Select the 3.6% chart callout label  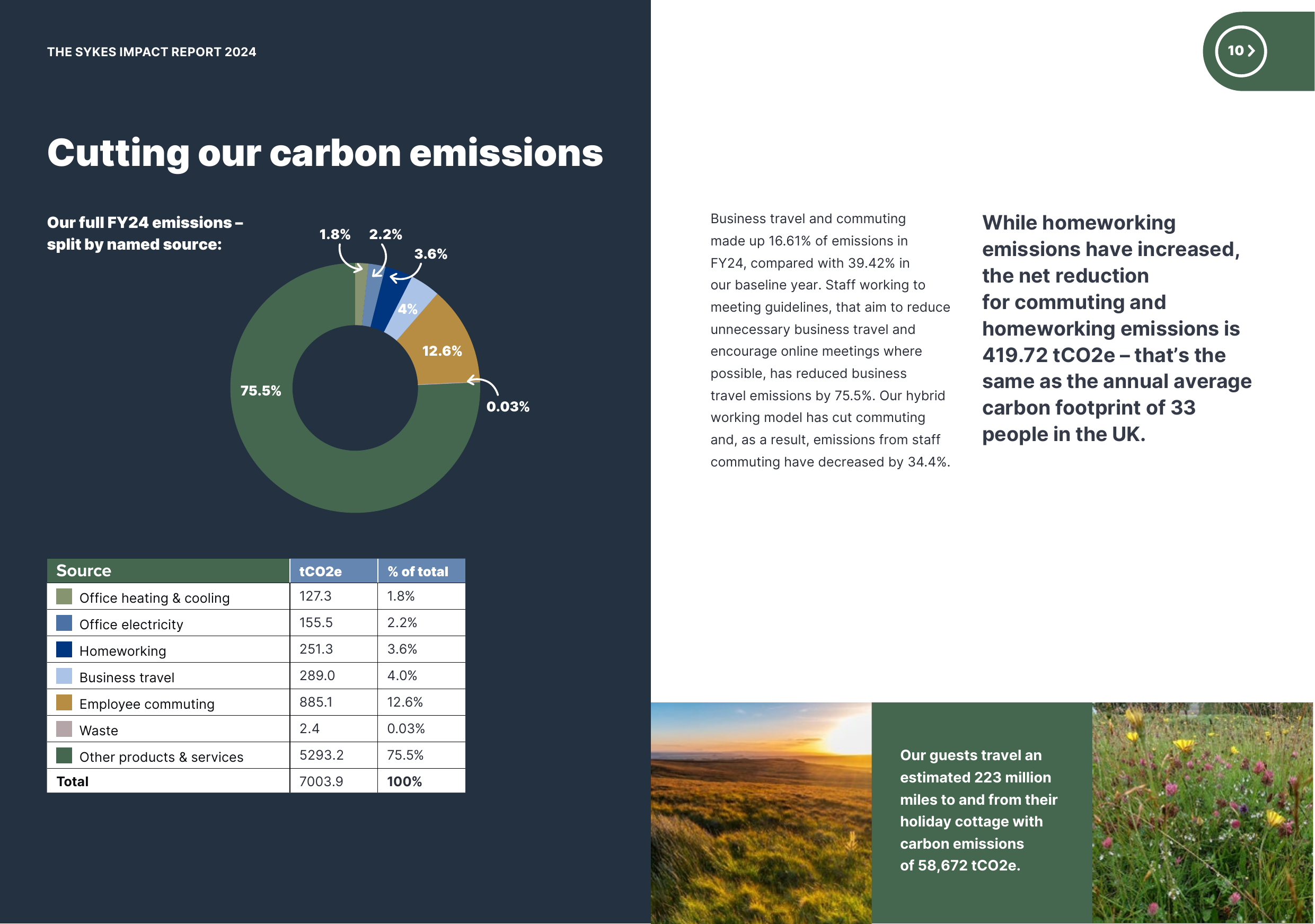tap(431, 254)
